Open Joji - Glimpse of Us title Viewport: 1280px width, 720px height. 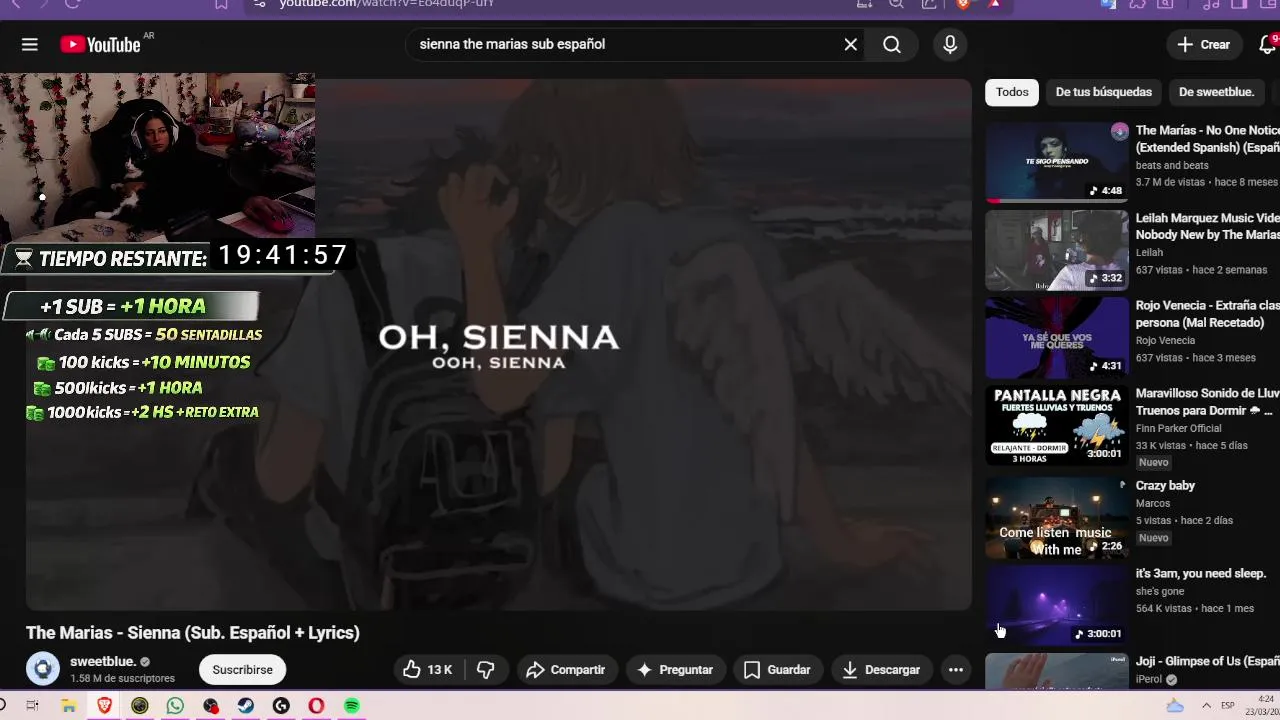pyautogui.click(x=1208, y=662)
